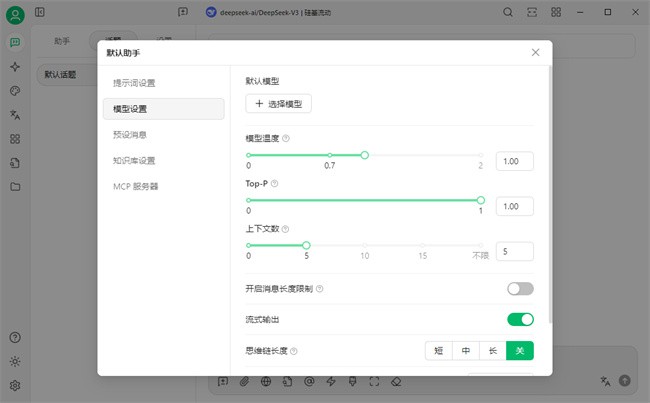
Task: Click the context count slider handle
Action: pyautogui.click(x=306, y=245)
